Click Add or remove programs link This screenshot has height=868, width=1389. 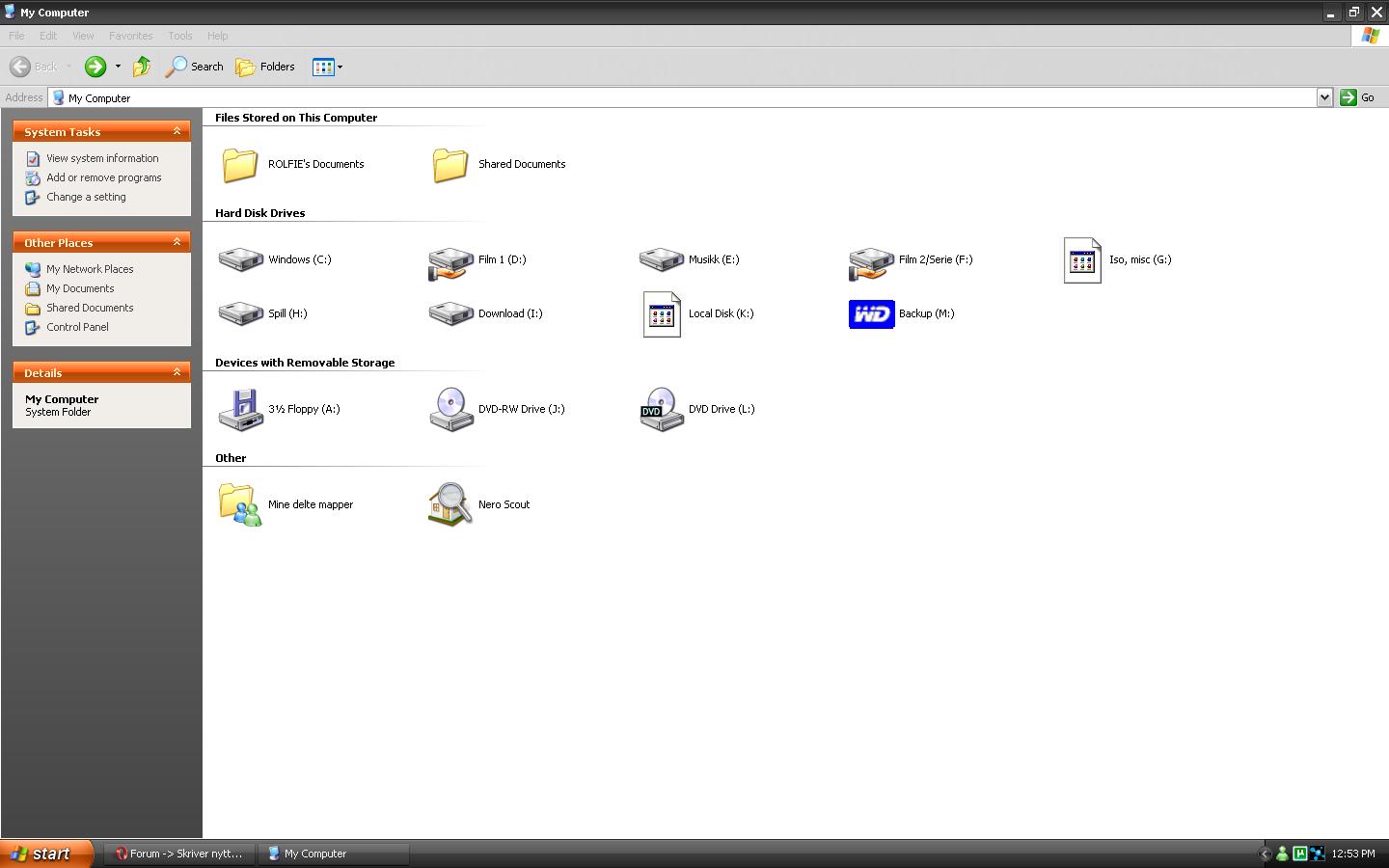coord(103,177)
